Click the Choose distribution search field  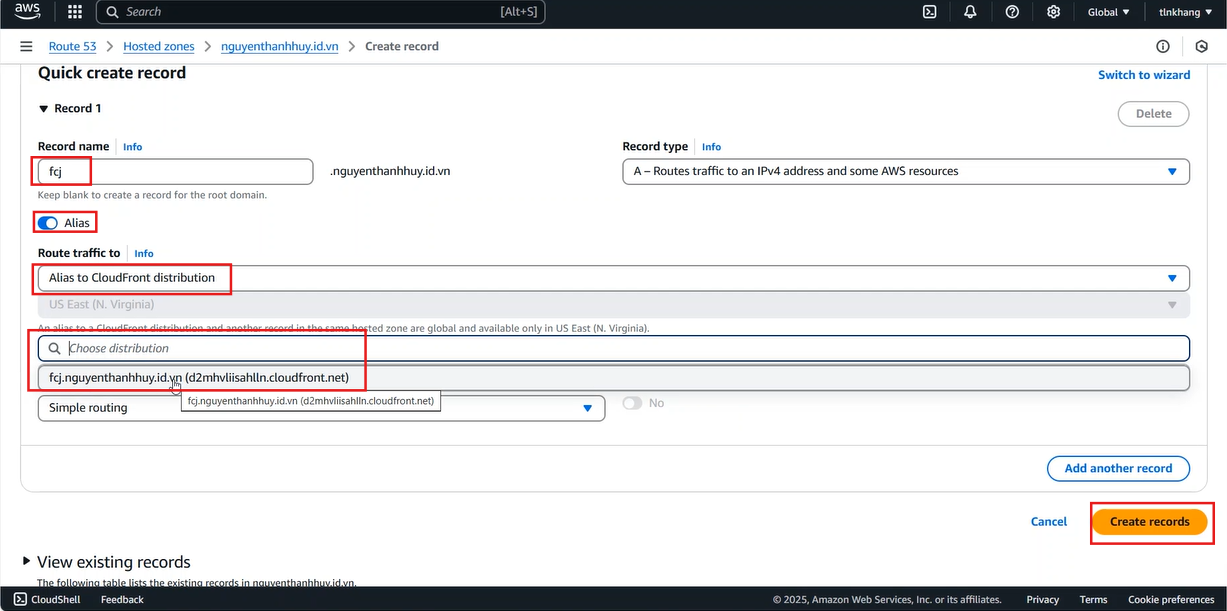[614, 348]
